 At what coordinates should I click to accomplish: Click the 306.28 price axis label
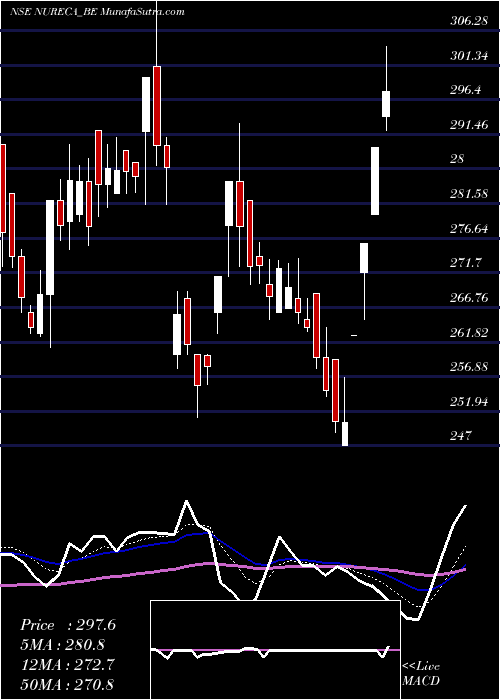(468, 21)
